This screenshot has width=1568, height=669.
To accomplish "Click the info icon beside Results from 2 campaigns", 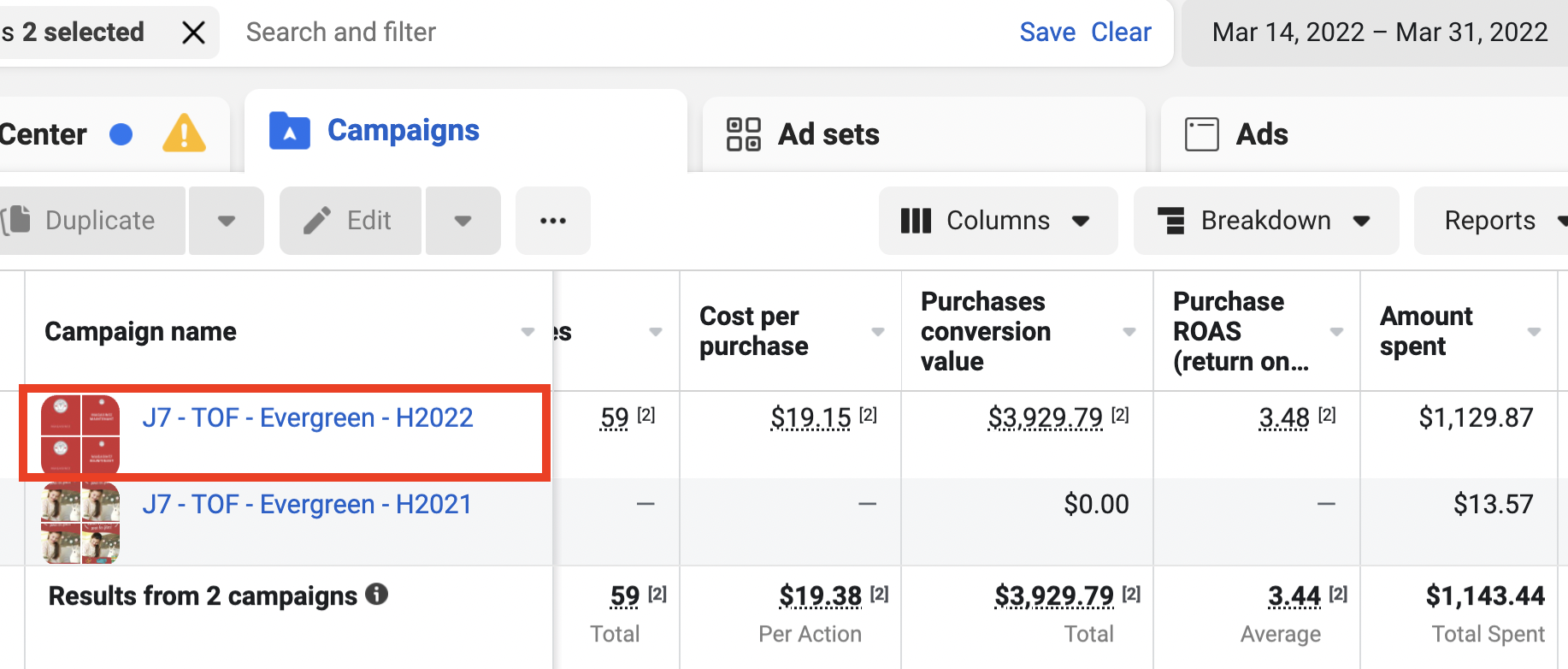I will 376,595.
